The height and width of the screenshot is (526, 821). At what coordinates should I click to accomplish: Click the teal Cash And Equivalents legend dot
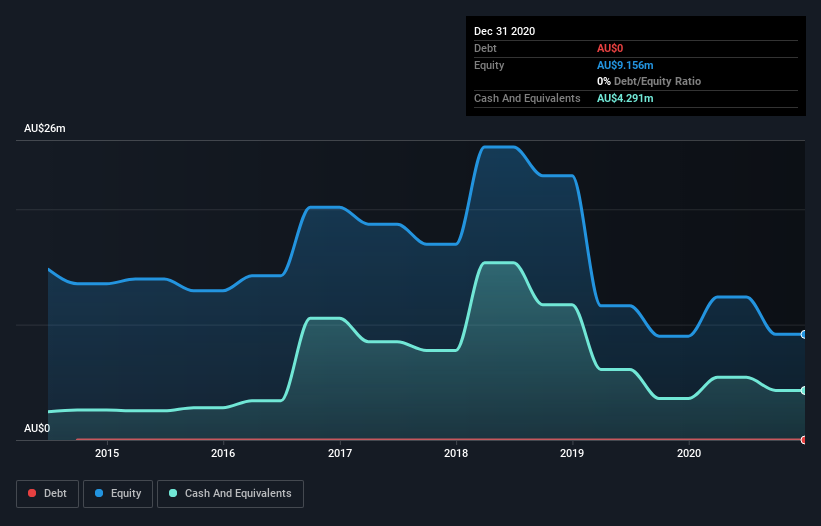pos(173,493)
